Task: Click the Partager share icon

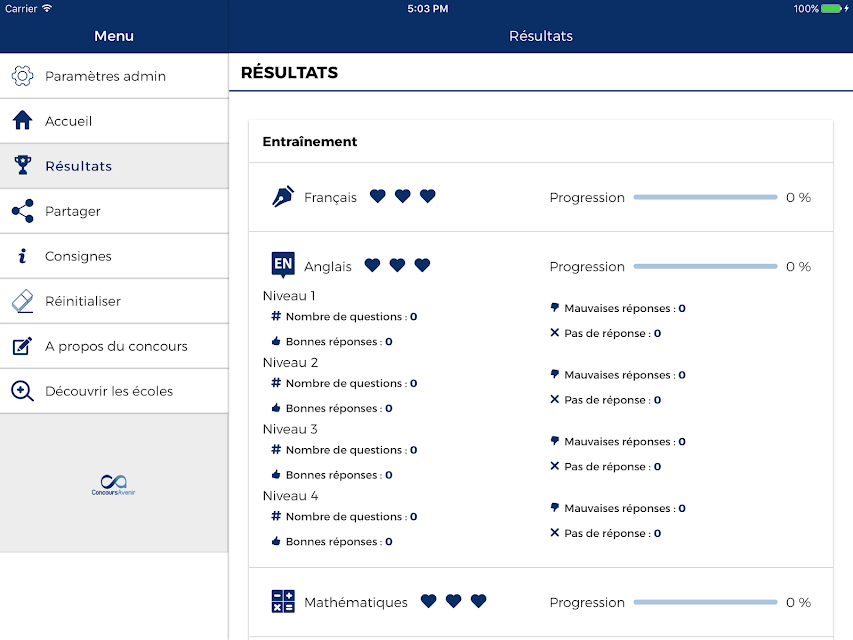Action: [x=22, y=211]
